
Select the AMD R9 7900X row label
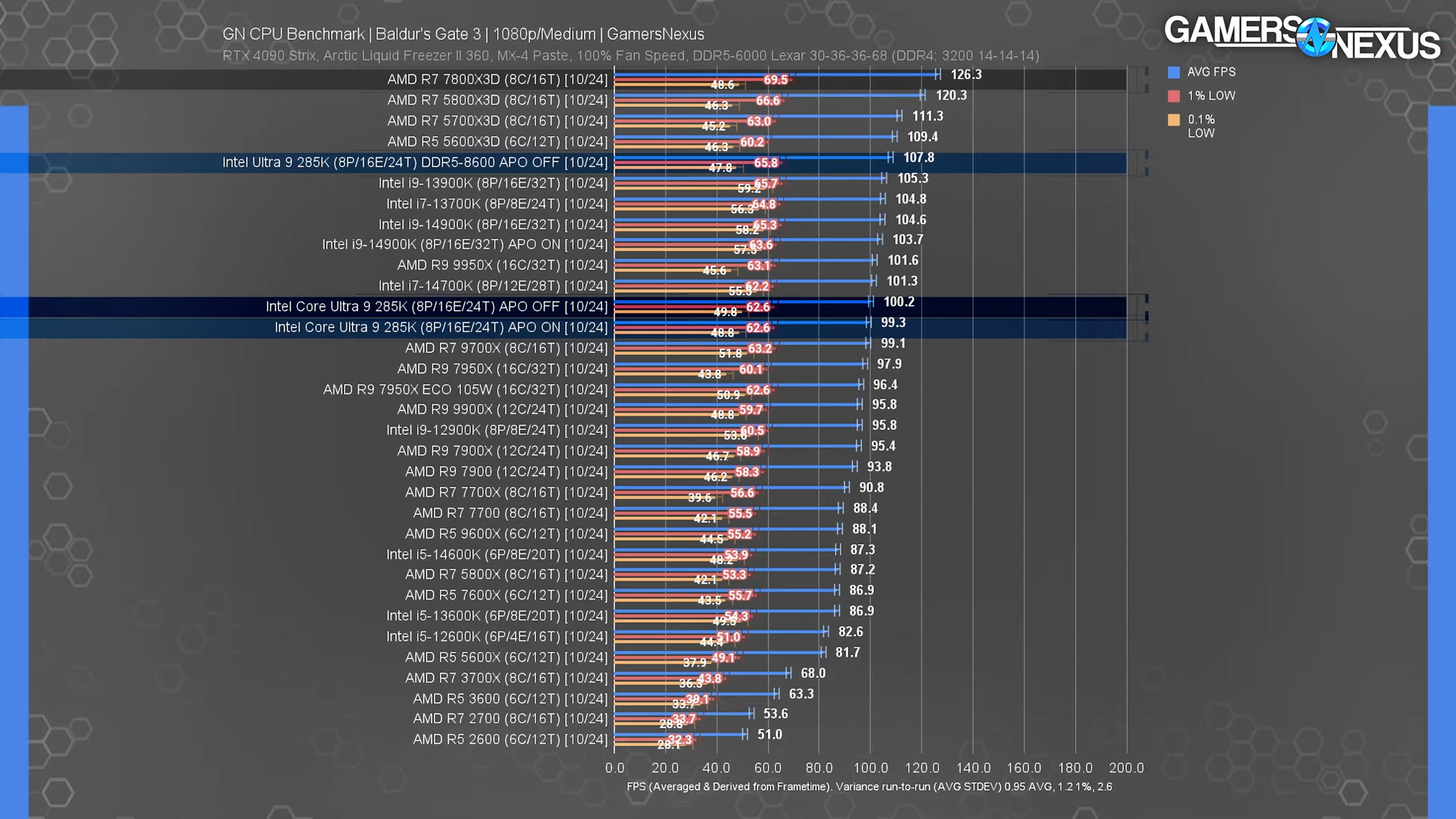[x=503, y=451]
